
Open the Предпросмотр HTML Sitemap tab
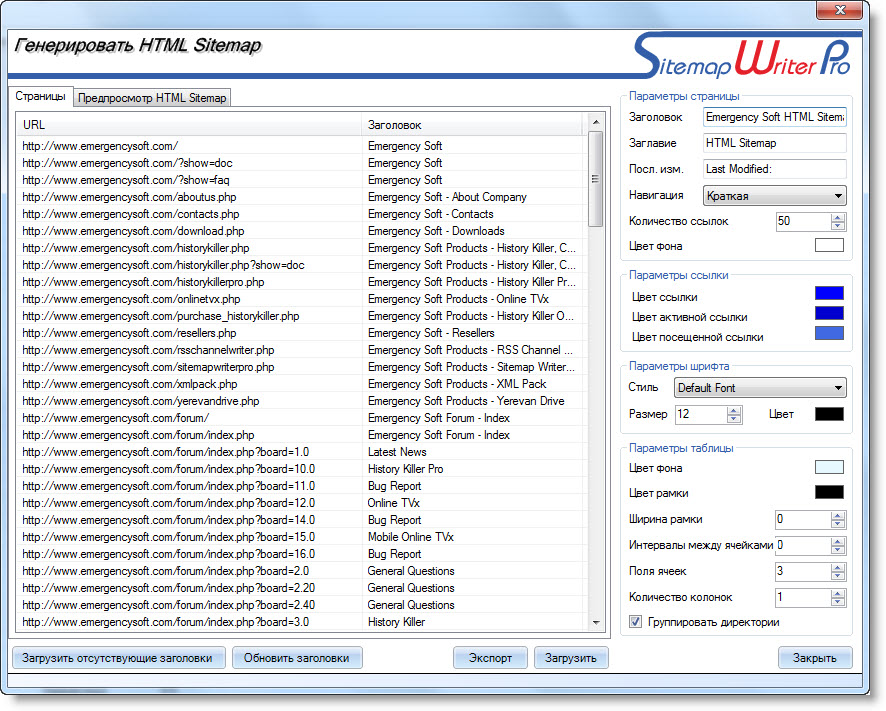coord(152,98)
